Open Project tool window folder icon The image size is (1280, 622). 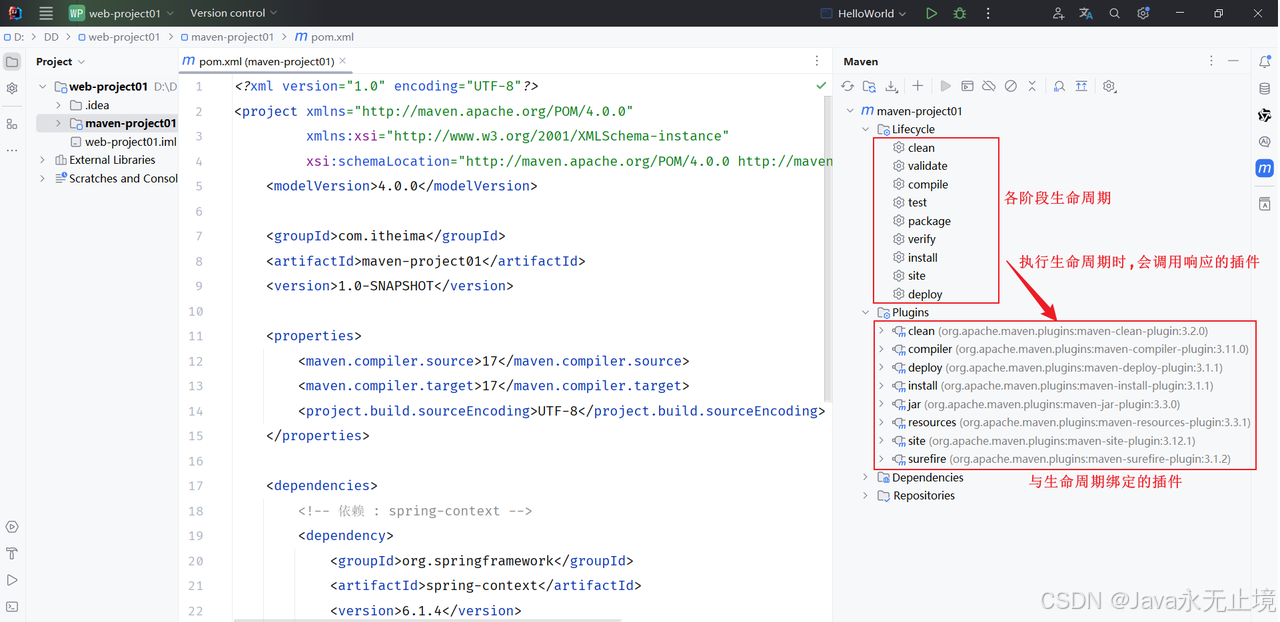(x=12, y=62)
